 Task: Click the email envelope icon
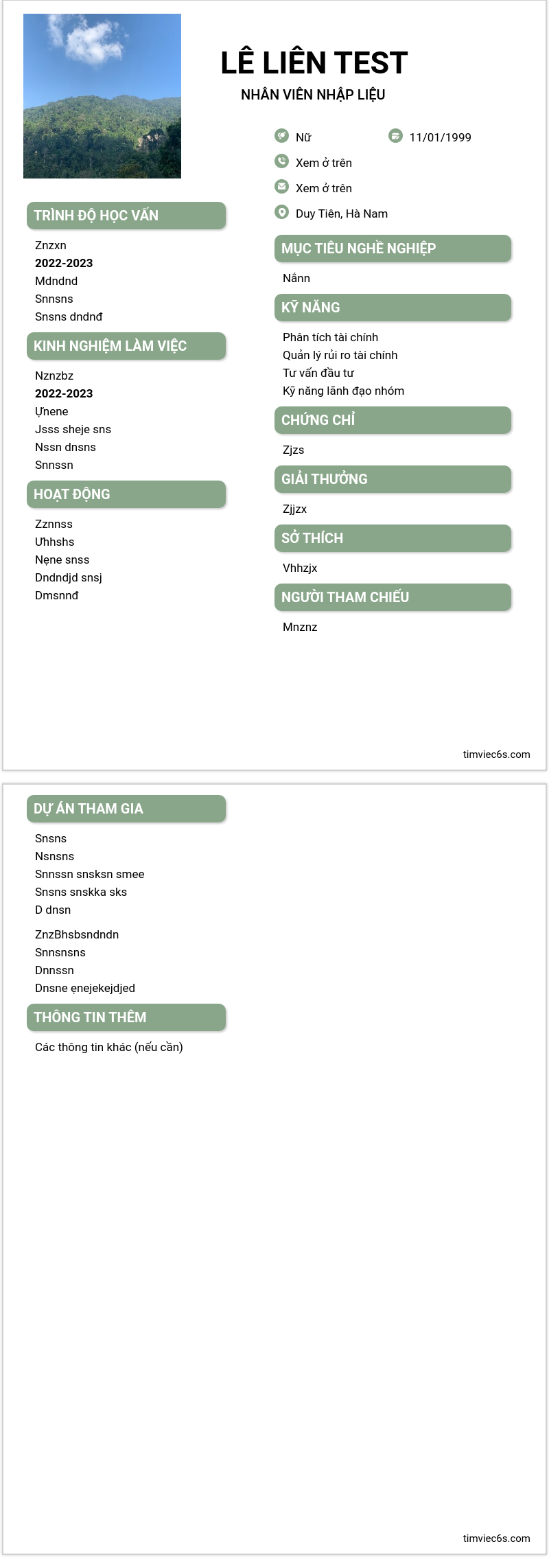point(281,187)
